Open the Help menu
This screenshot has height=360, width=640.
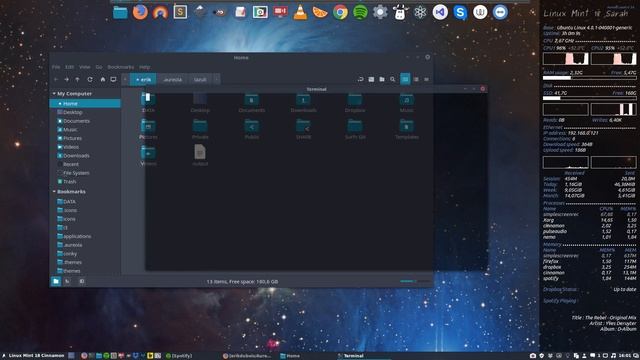(144, 67)
